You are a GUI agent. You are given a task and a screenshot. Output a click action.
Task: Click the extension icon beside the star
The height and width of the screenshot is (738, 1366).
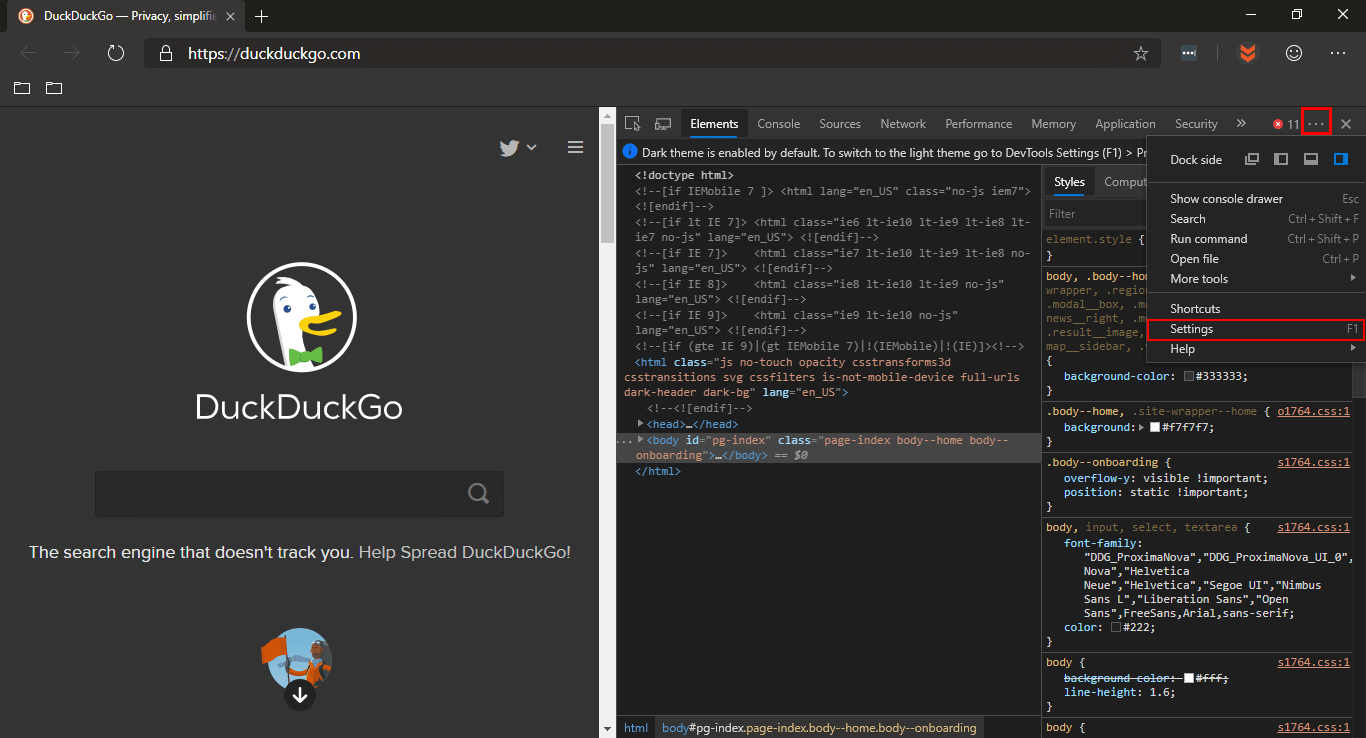tap(1189, 54)
